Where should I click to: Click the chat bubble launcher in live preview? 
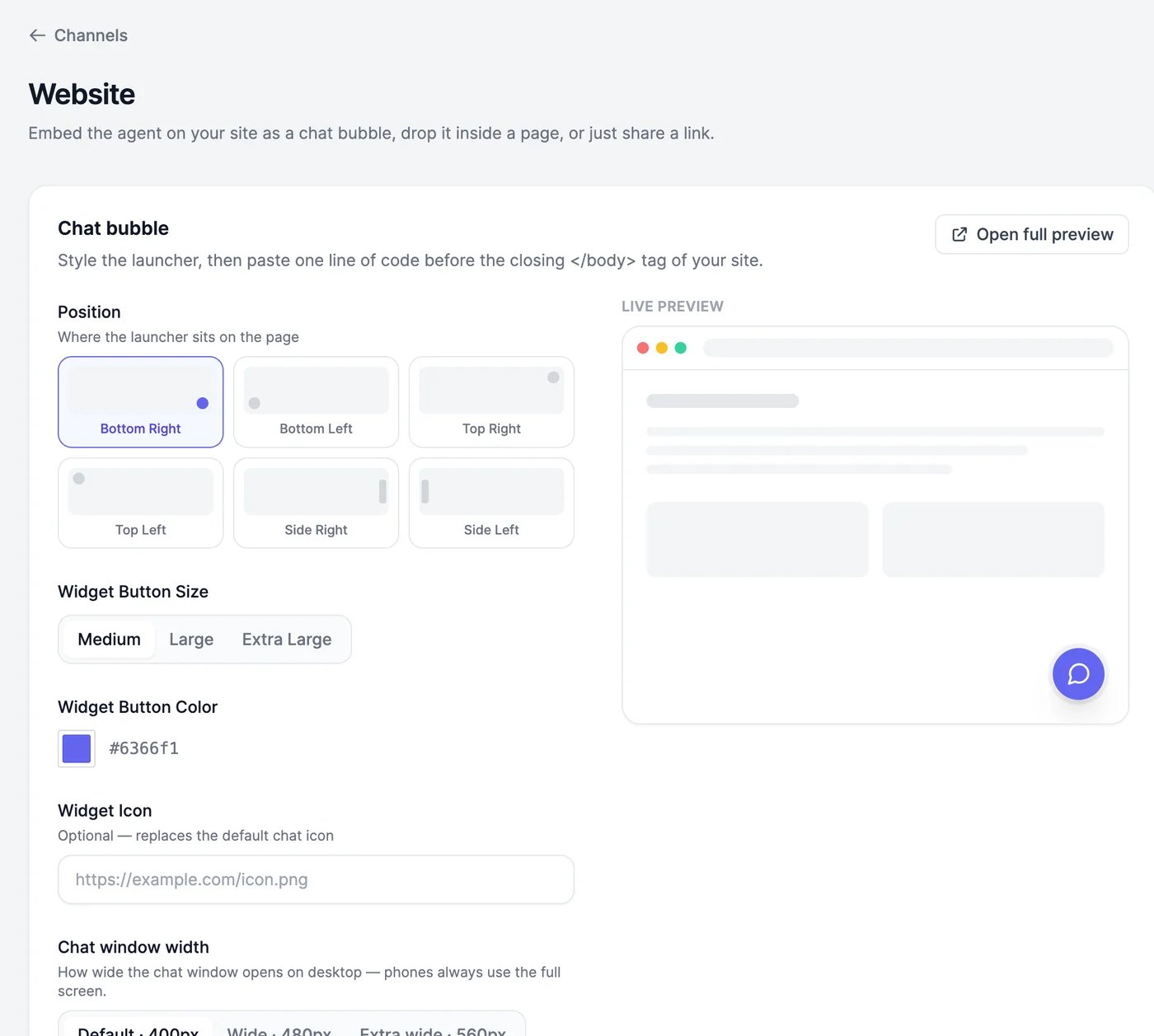(x=1078, y=674)
